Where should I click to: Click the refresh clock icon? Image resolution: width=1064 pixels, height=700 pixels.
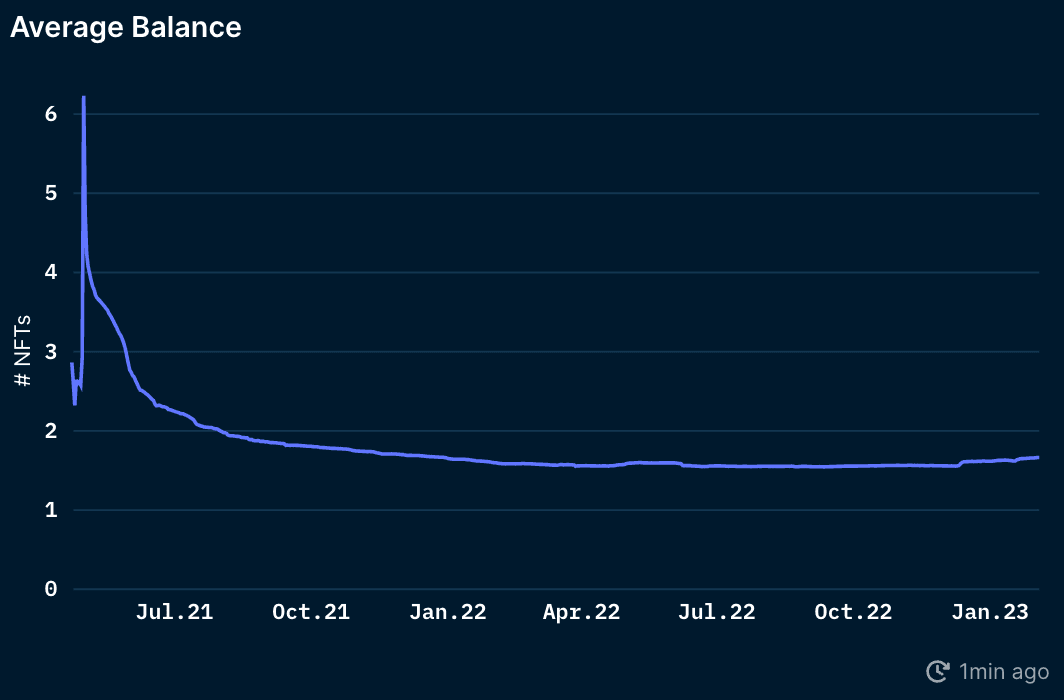pyautogui.click(x=938, y=672)
